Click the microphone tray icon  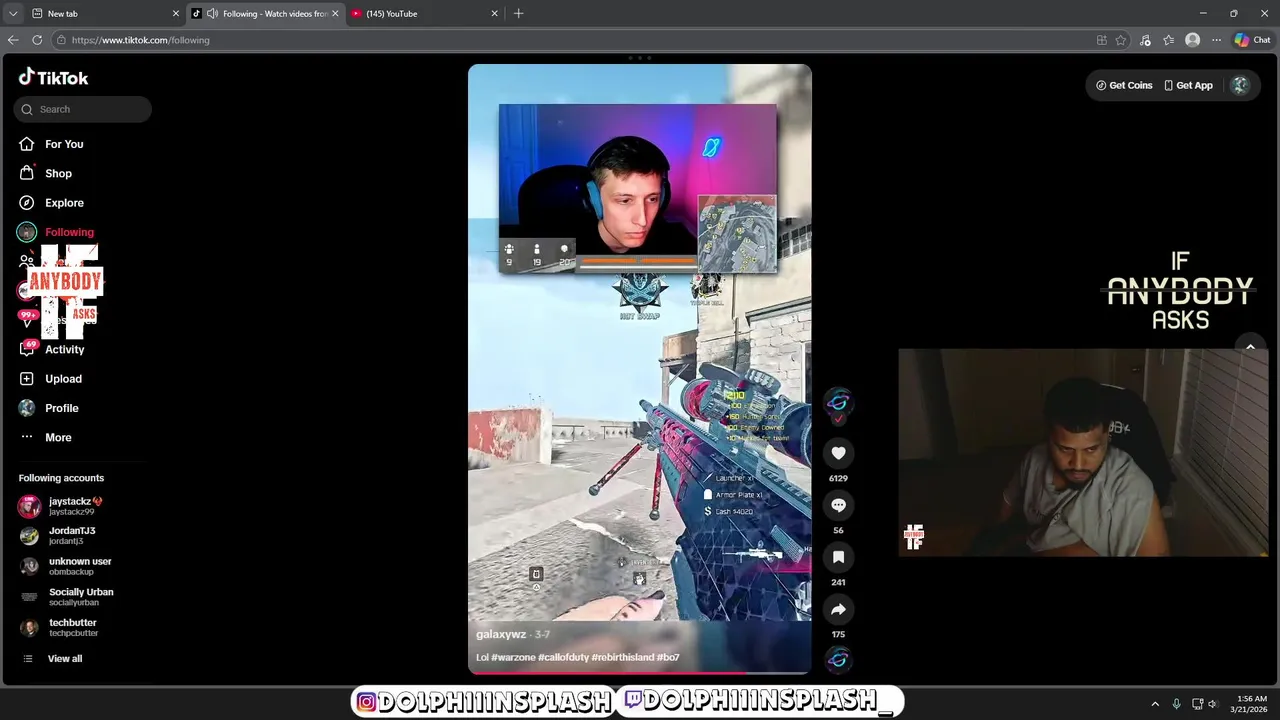coord(1176,704)
